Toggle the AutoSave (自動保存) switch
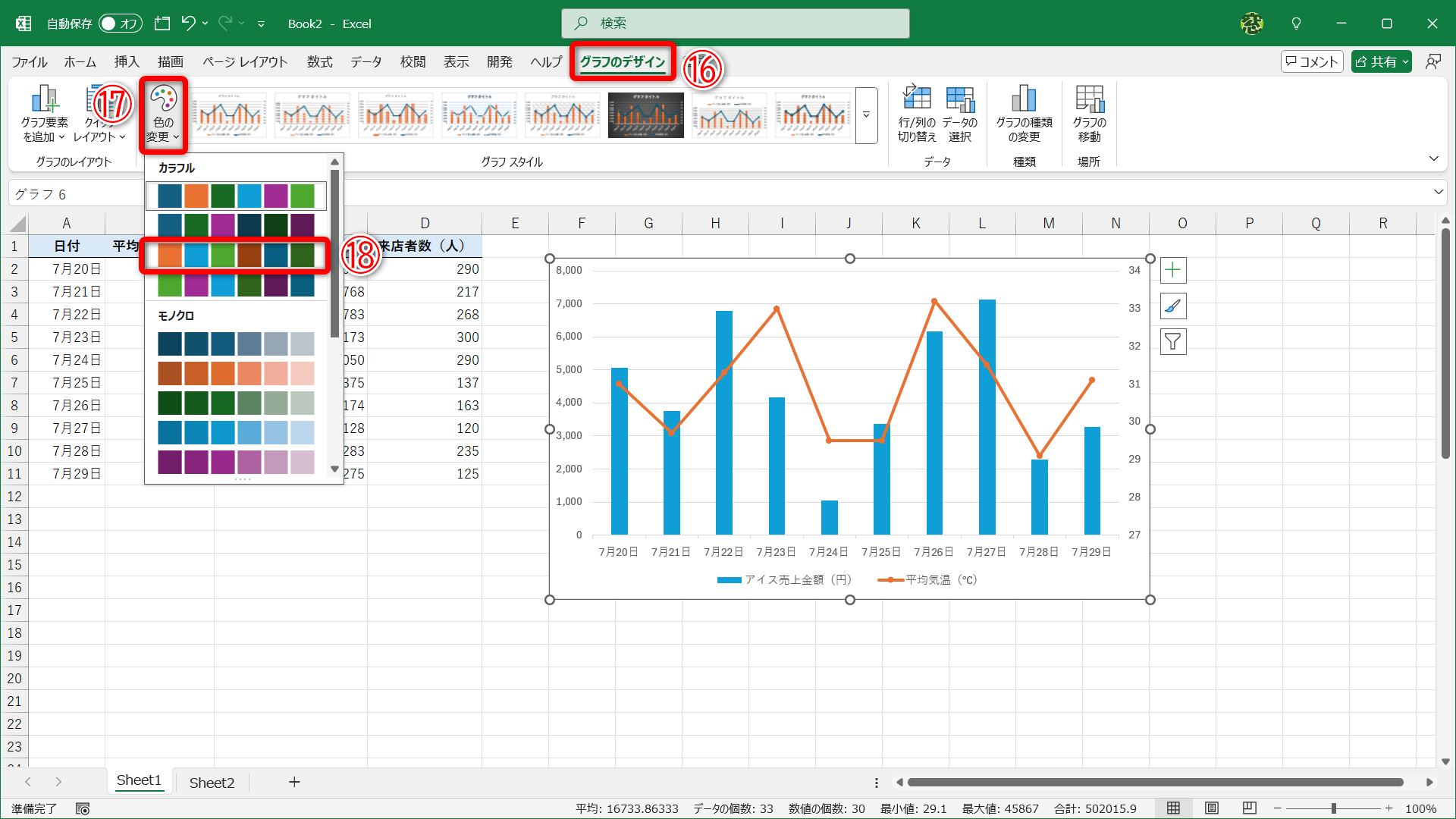 coord(121,24)
